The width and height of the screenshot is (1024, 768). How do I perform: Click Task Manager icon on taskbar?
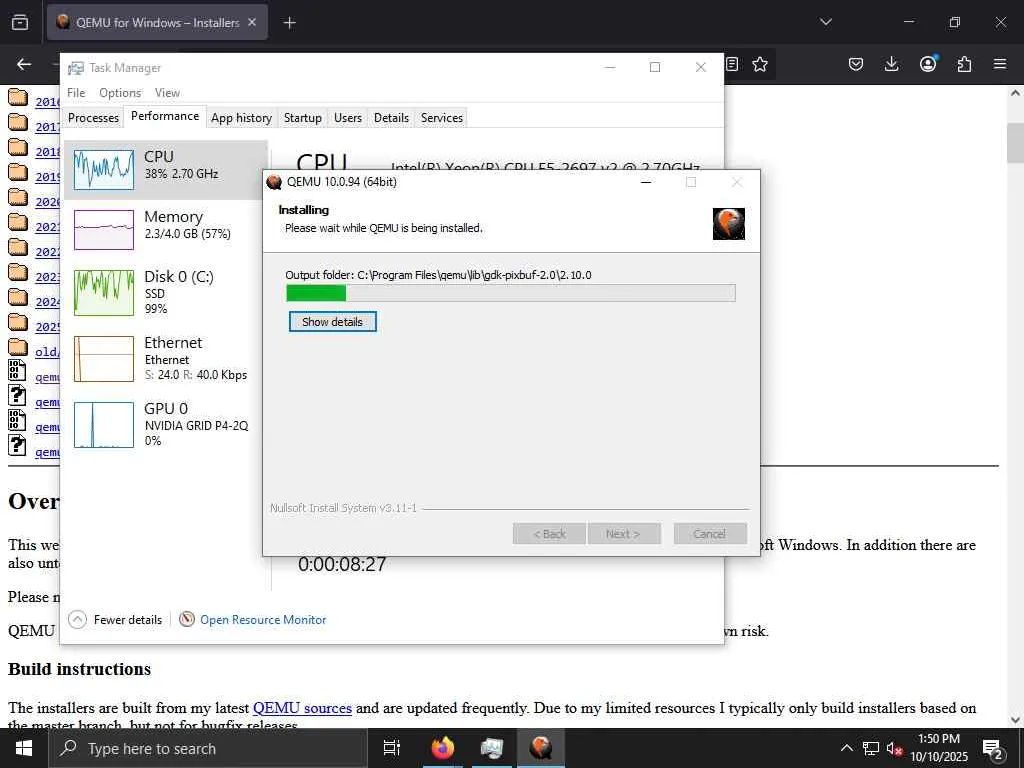click(491, 748)
